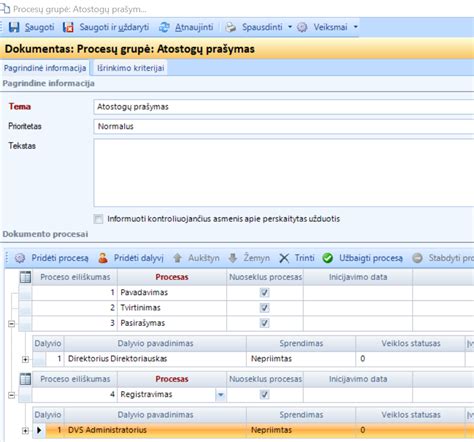Click the Saugoti floppy disk icon
Image resolution: width=474 pixels, height=442 pixels.
[14, 27]
